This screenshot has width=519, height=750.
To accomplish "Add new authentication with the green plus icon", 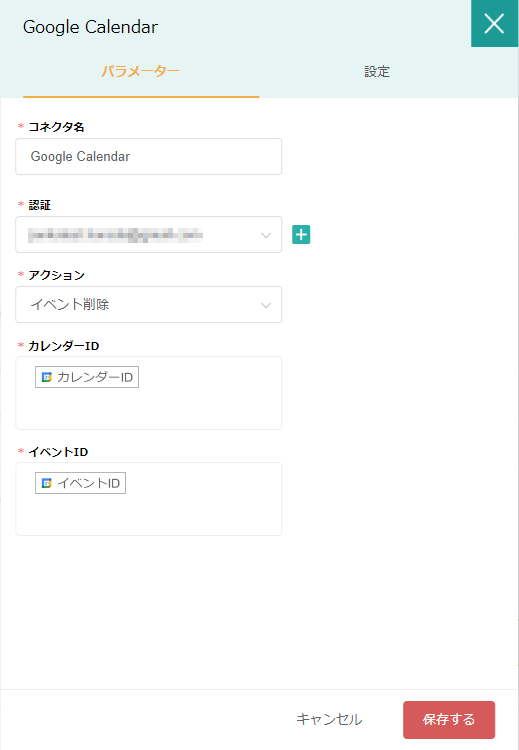I will click(x=301, y=234).
